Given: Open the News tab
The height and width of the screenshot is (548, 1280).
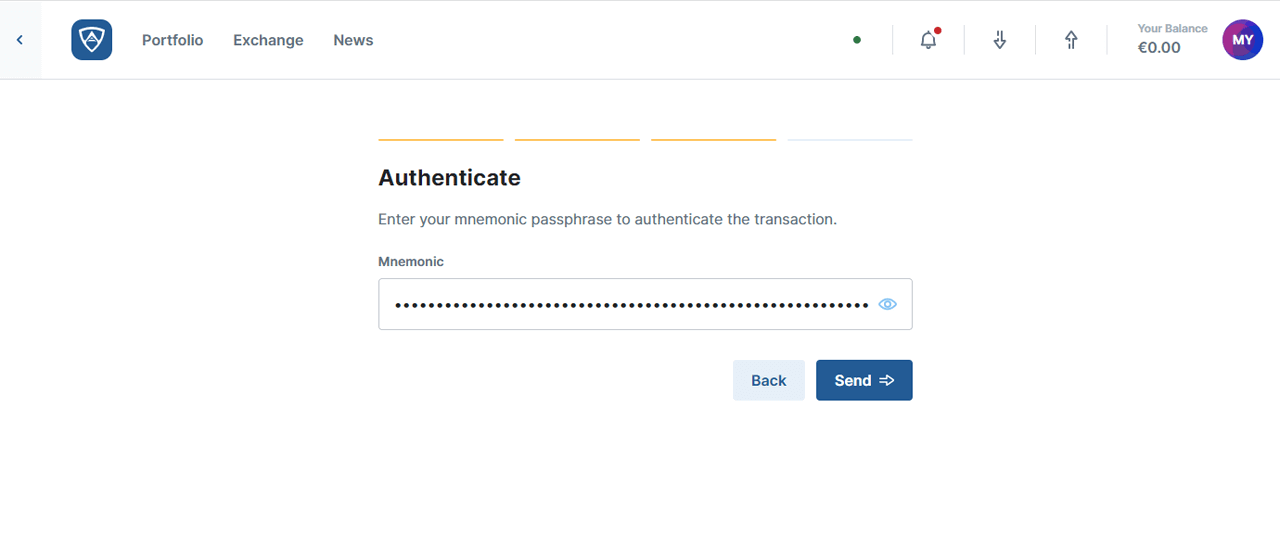Looking at the screenshot, I should point(353,40).
